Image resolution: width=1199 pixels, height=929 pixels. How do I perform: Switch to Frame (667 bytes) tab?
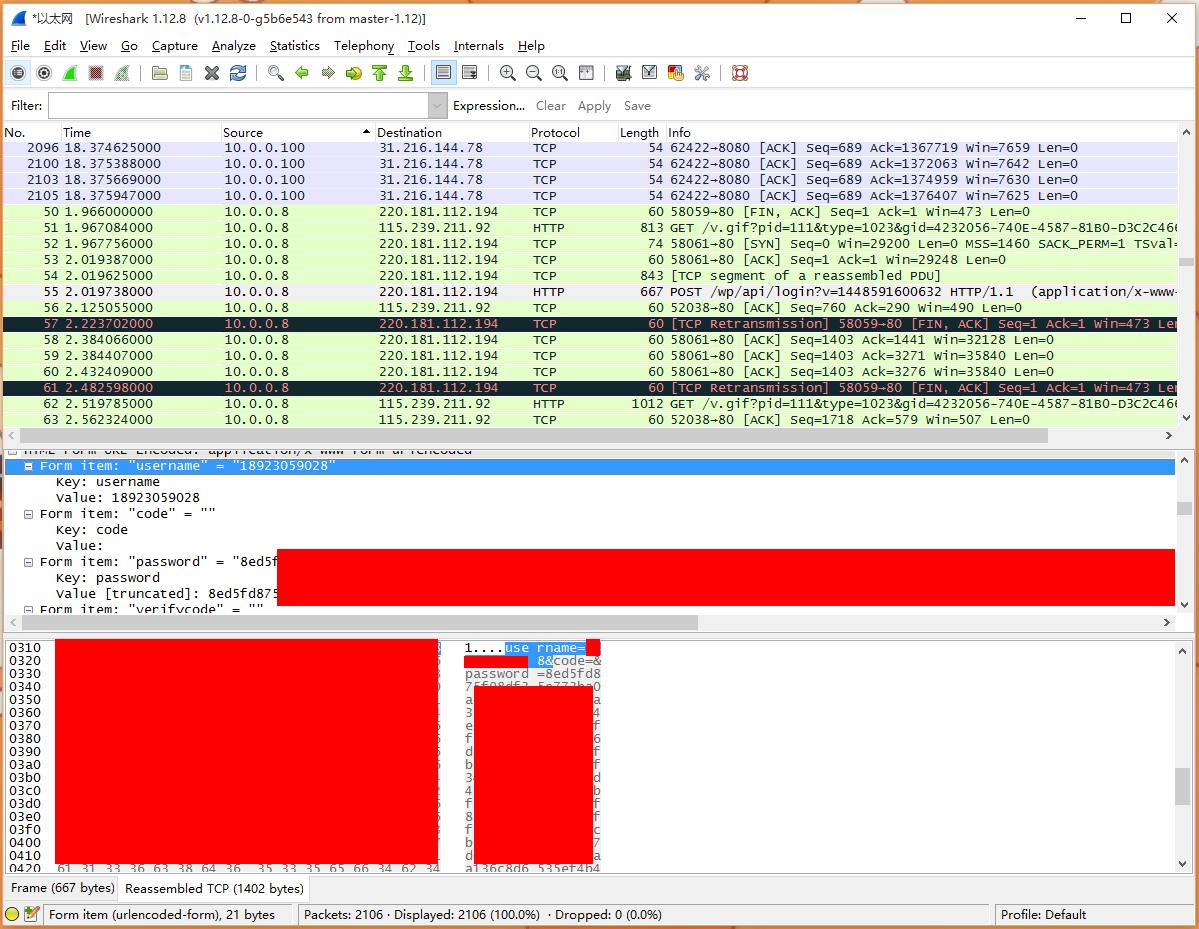[63, 888]
